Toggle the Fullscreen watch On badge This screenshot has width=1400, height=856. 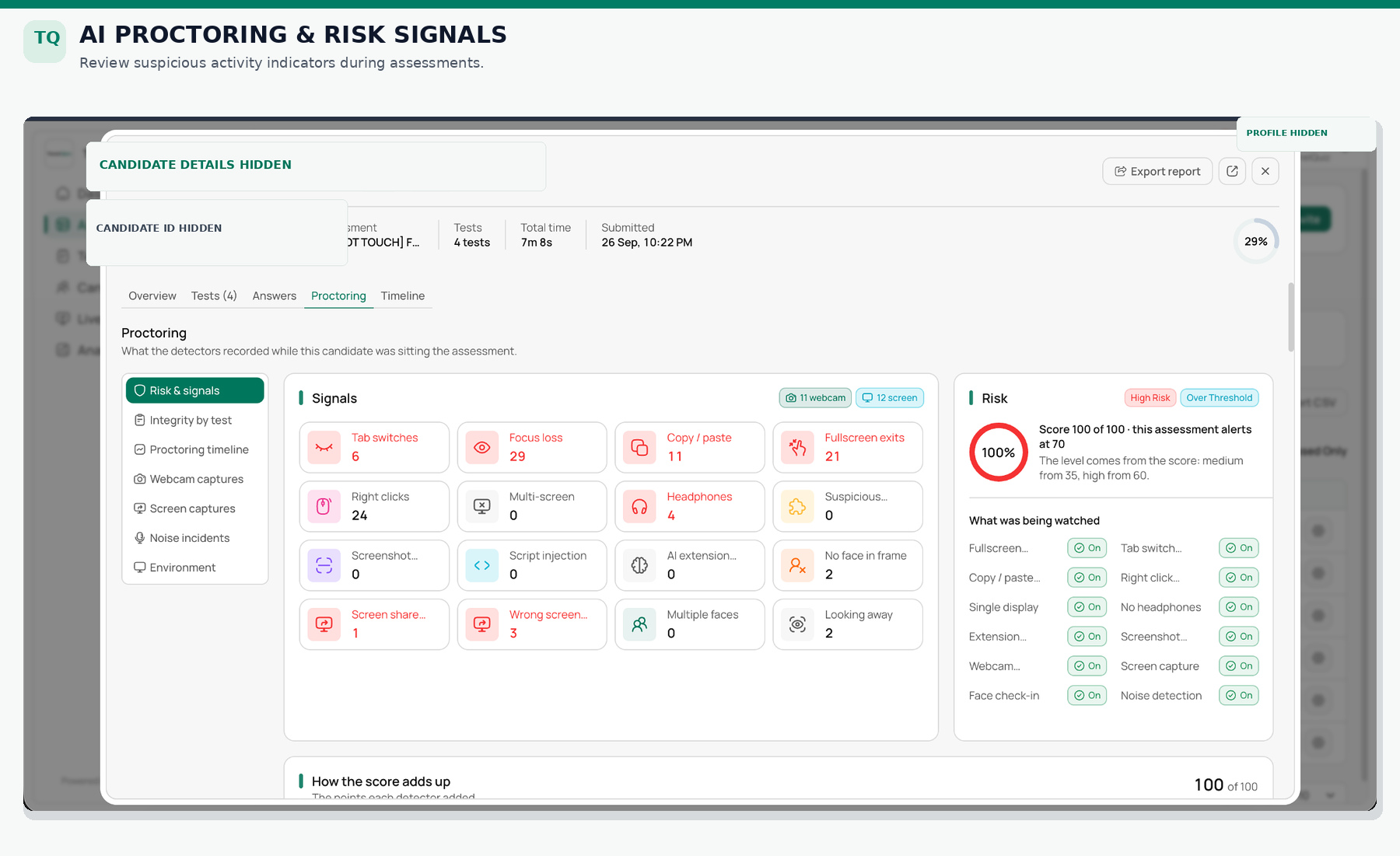click(1087, 548)
